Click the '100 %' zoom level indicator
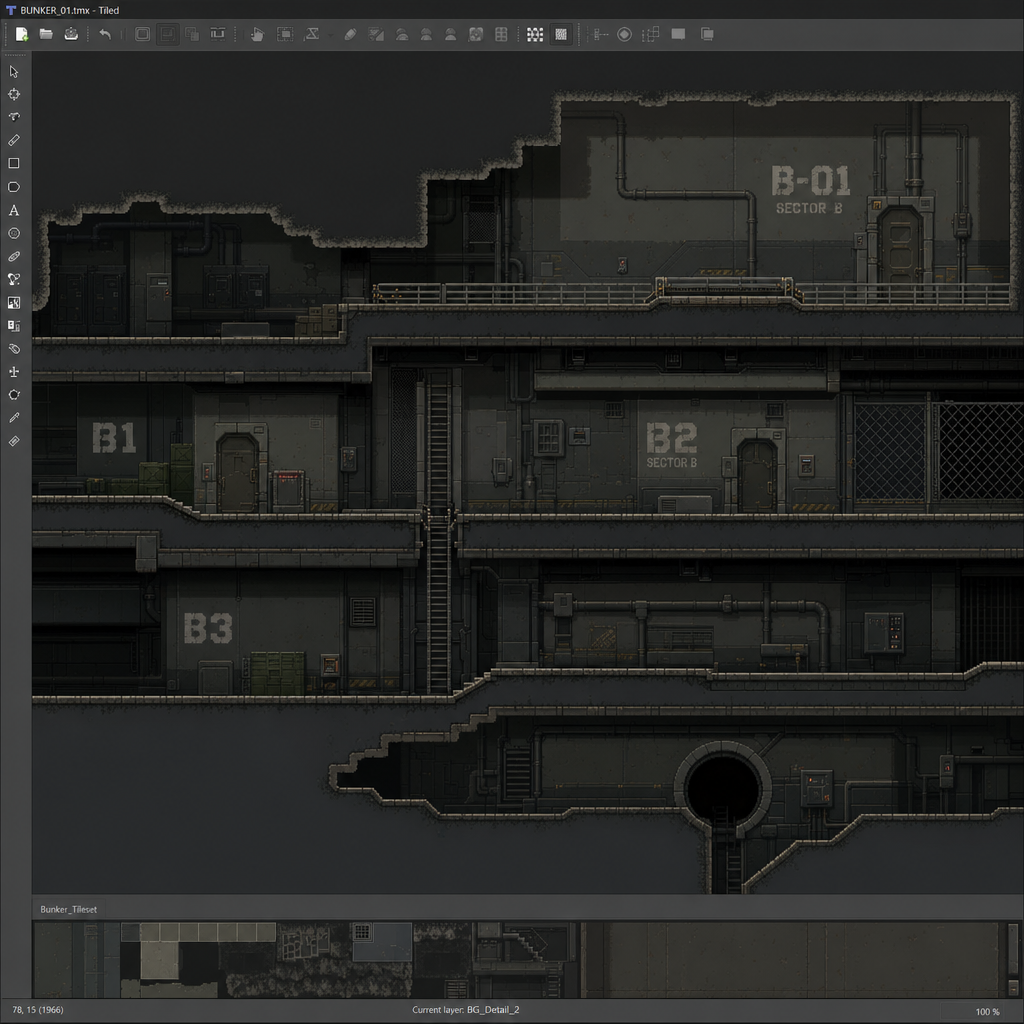This screenshot has width=1024, height=1024. (x=987, y=1012)
